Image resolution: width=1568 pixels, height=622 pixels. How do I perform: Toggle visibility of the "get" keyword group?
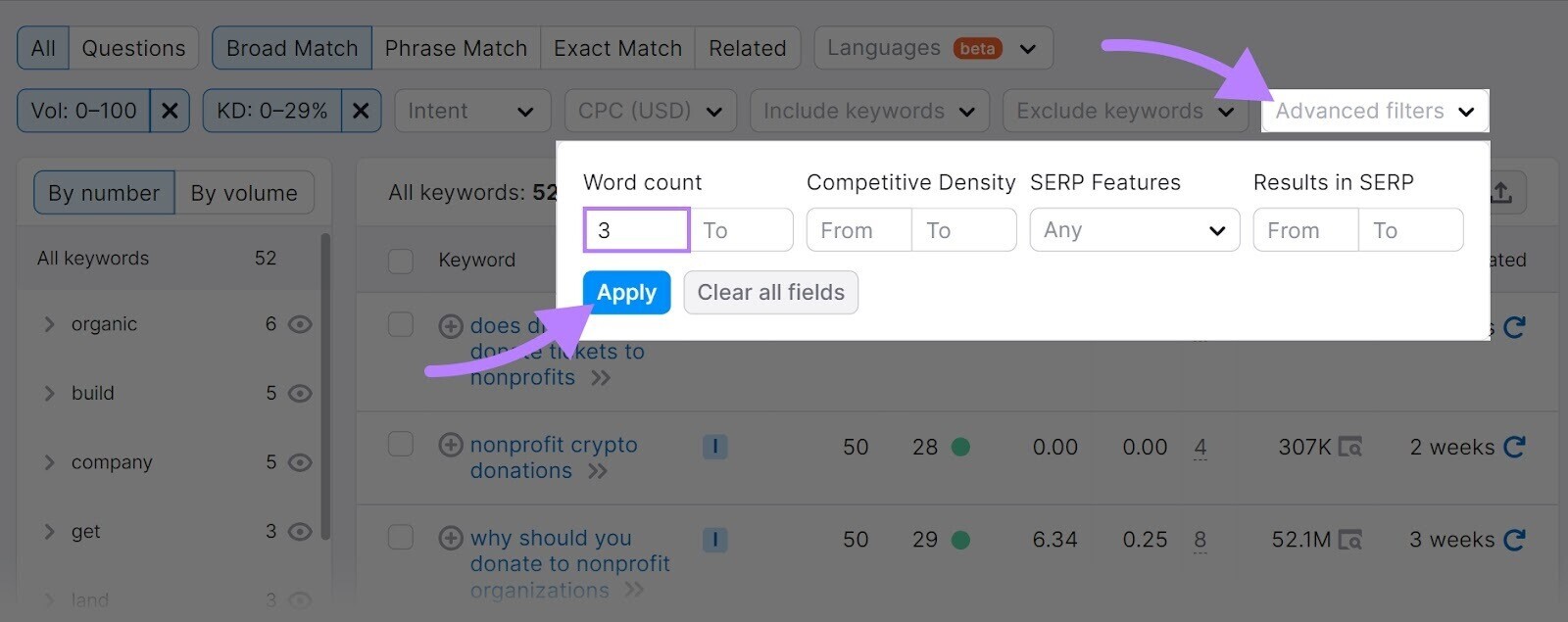tap(300, 531)
